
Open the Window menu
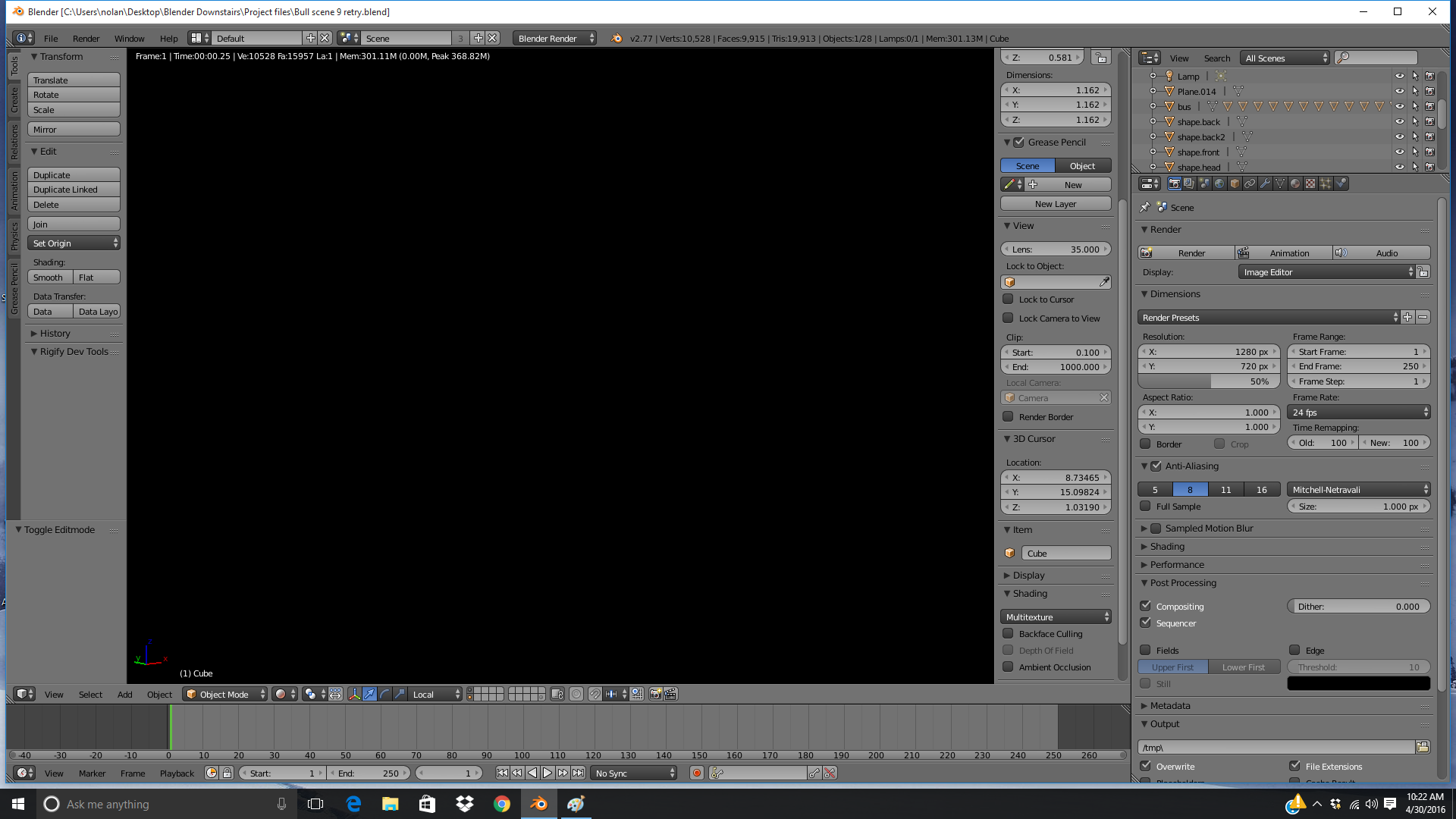pyautogui.click(x=129, y=38)
